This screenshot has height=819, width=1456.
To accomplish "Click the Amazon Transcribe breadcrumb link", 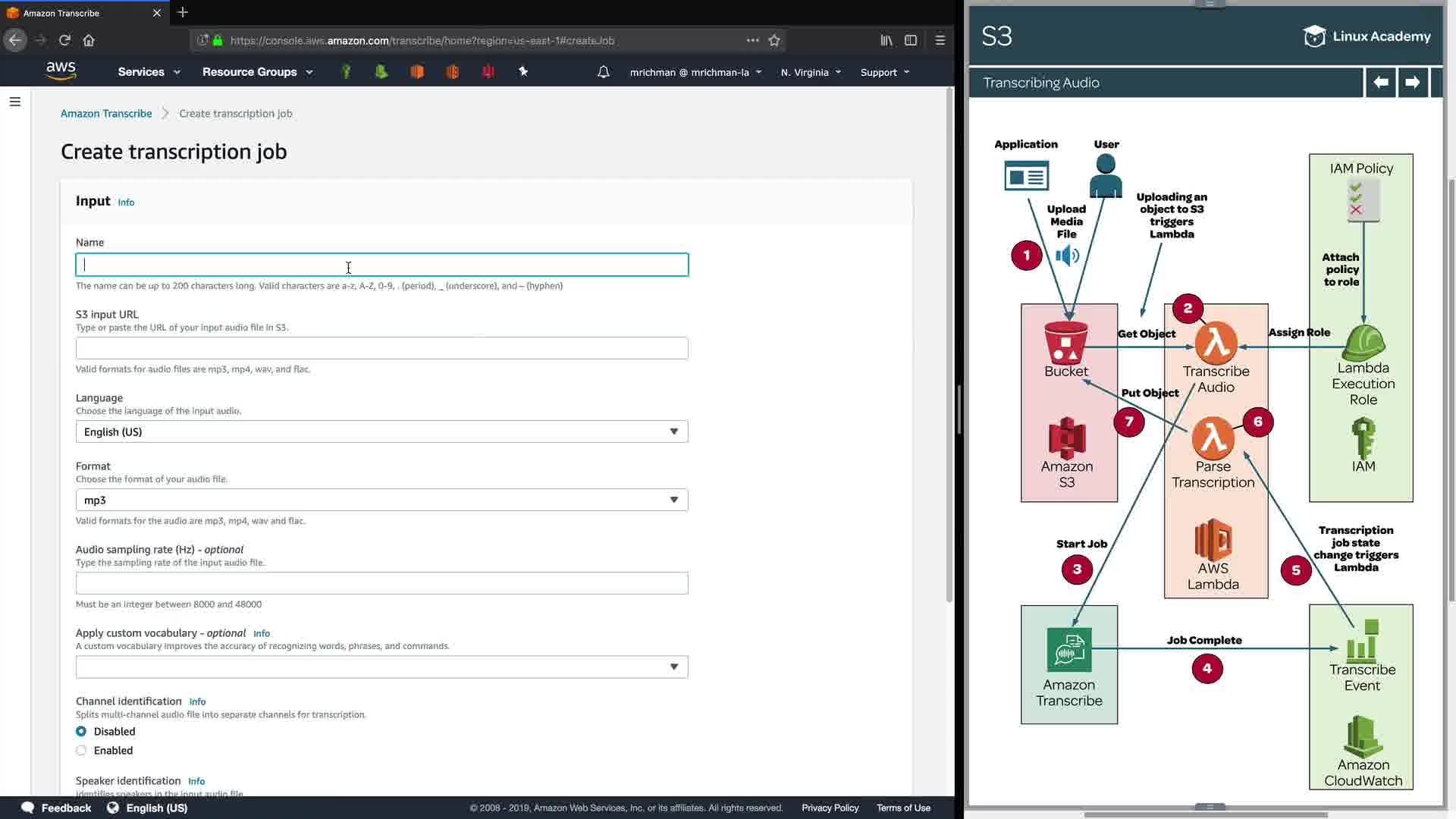I will point(106,113).
